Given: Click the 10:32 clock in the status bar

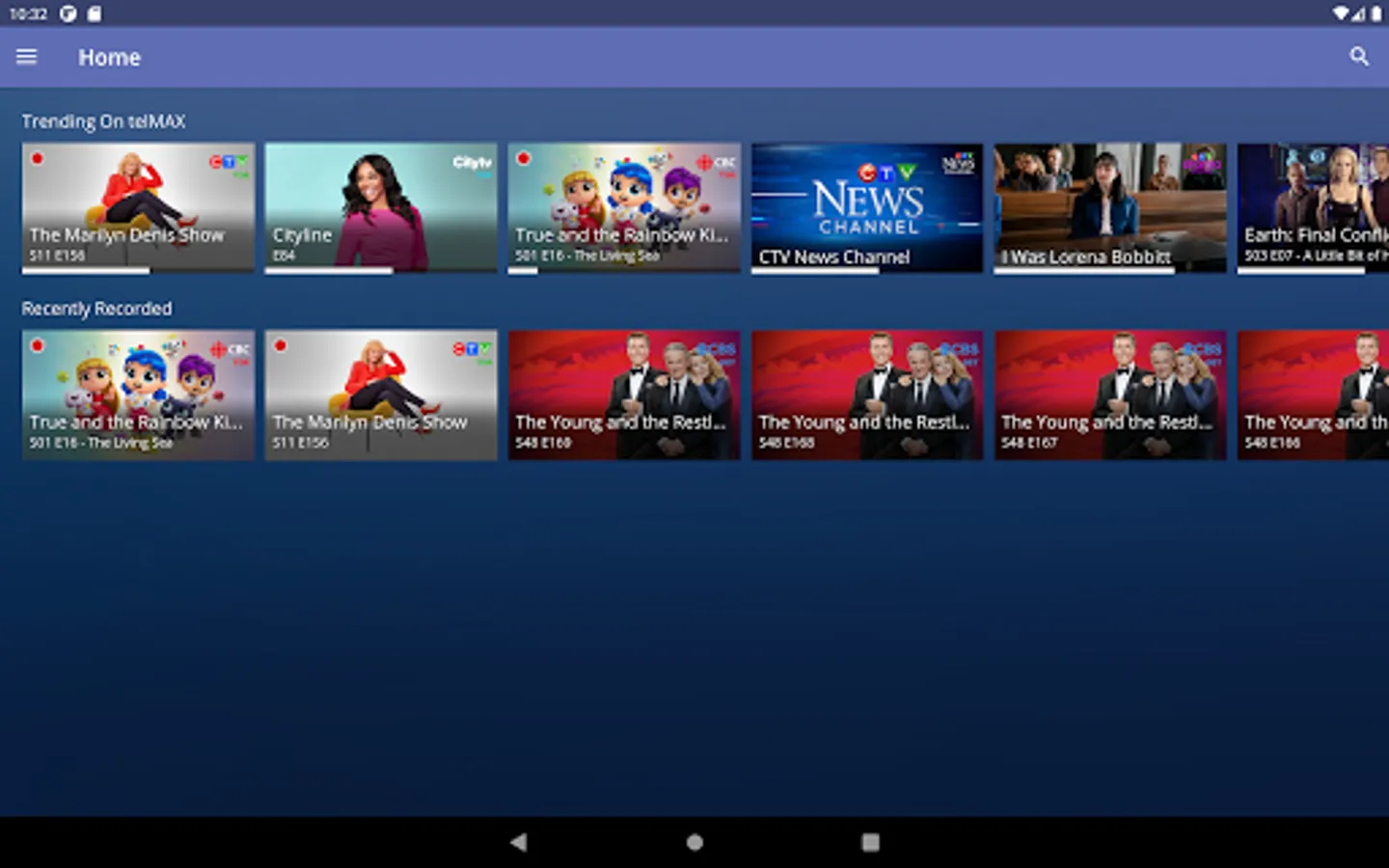Looking at the screenshot, I should tap(28, 14).
